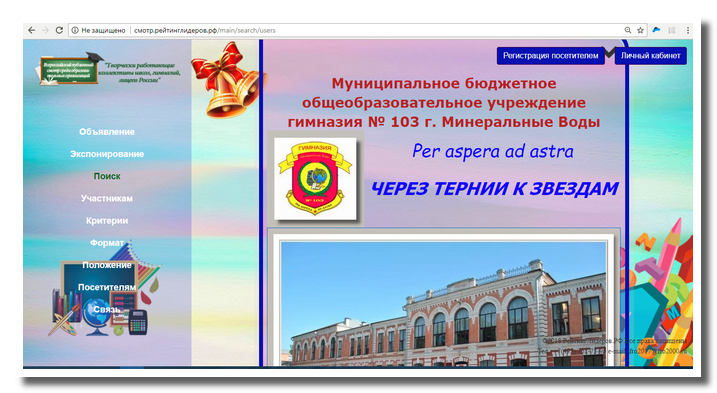Image resolution: width=717 pixels, height=393 pixels.
Task: Click the zoom magnifier icon in address bar
Action: [x=628, y=30]
